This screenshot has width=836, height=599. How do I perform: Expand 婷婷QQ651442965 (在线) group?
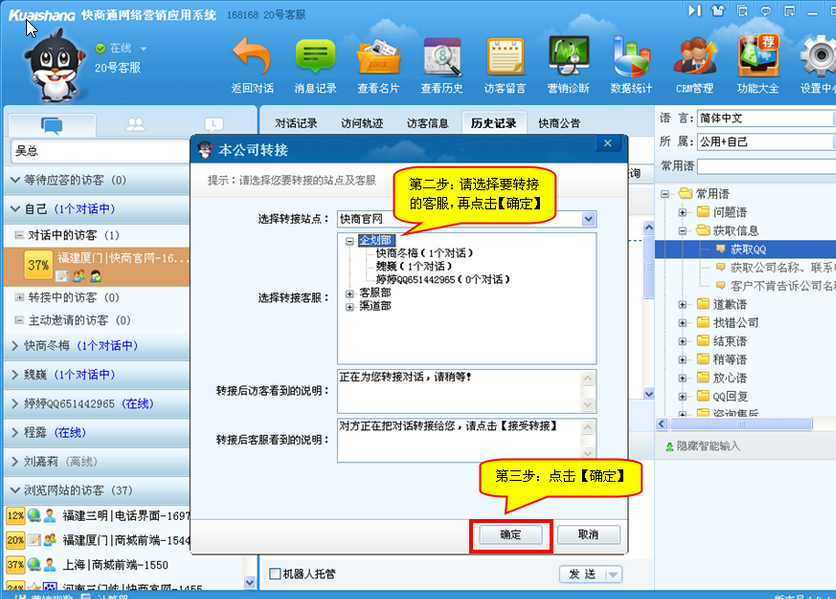coord(15,403)
